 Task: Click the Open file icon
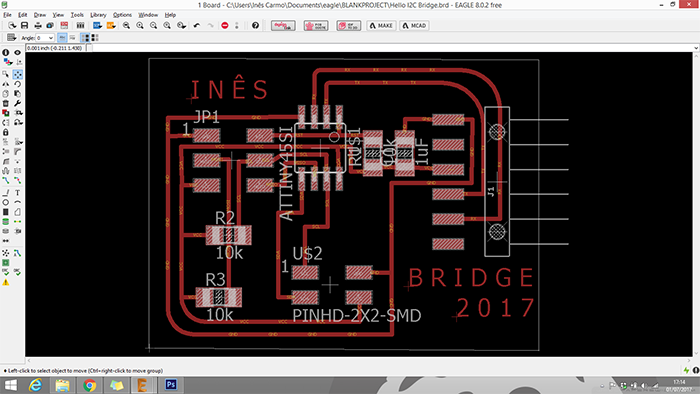click(12, 25)
